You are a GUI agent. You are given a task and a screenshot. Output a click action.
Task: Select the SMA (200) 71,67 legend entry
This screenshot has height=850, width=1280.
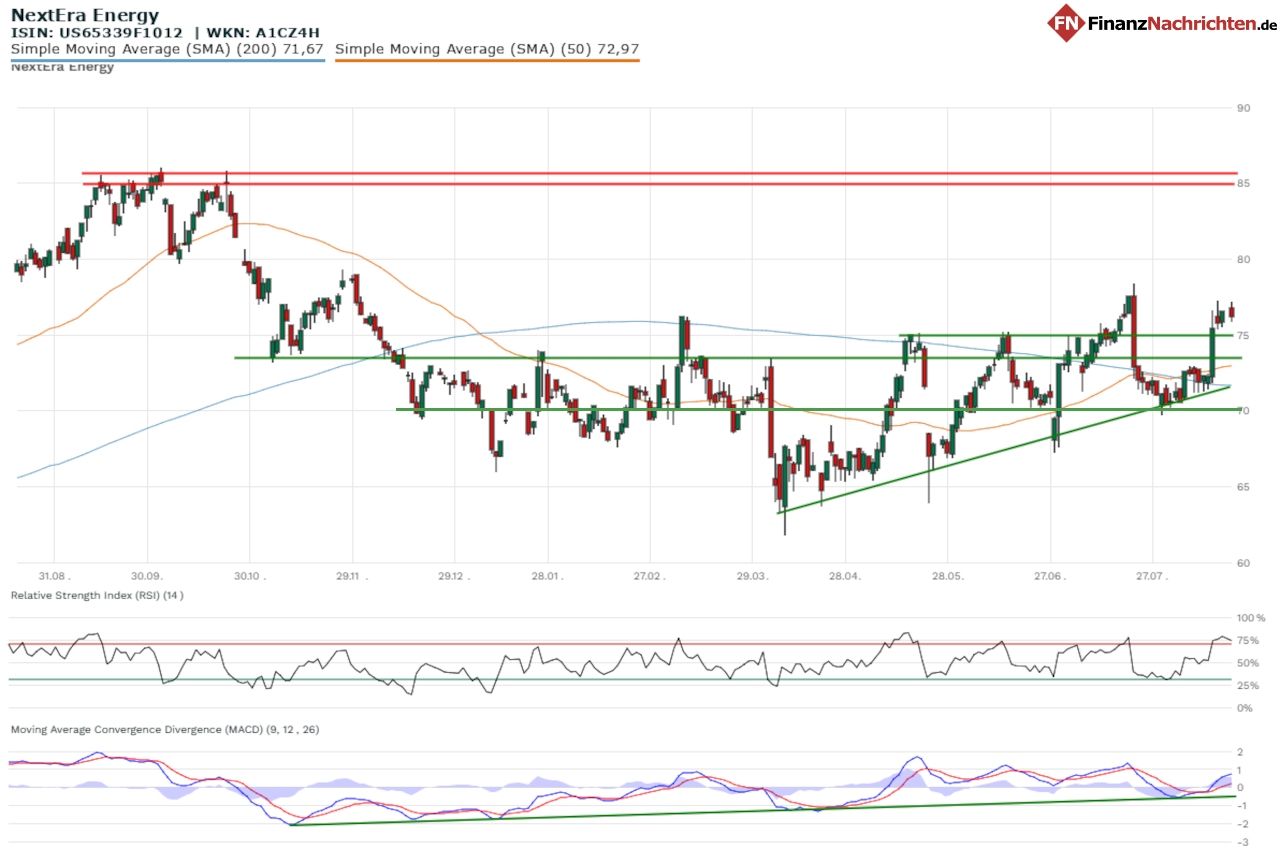click(x=167, y=48)
